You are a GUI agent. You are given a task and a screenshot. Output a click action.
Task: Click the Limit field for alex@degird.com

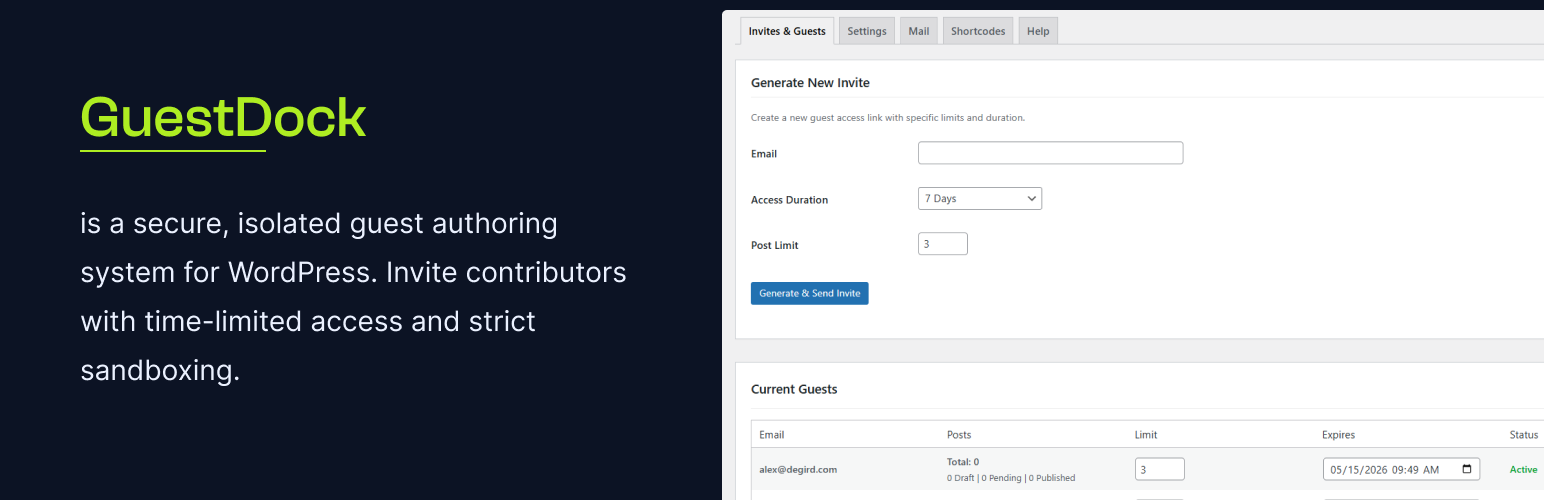point(1160,469)
